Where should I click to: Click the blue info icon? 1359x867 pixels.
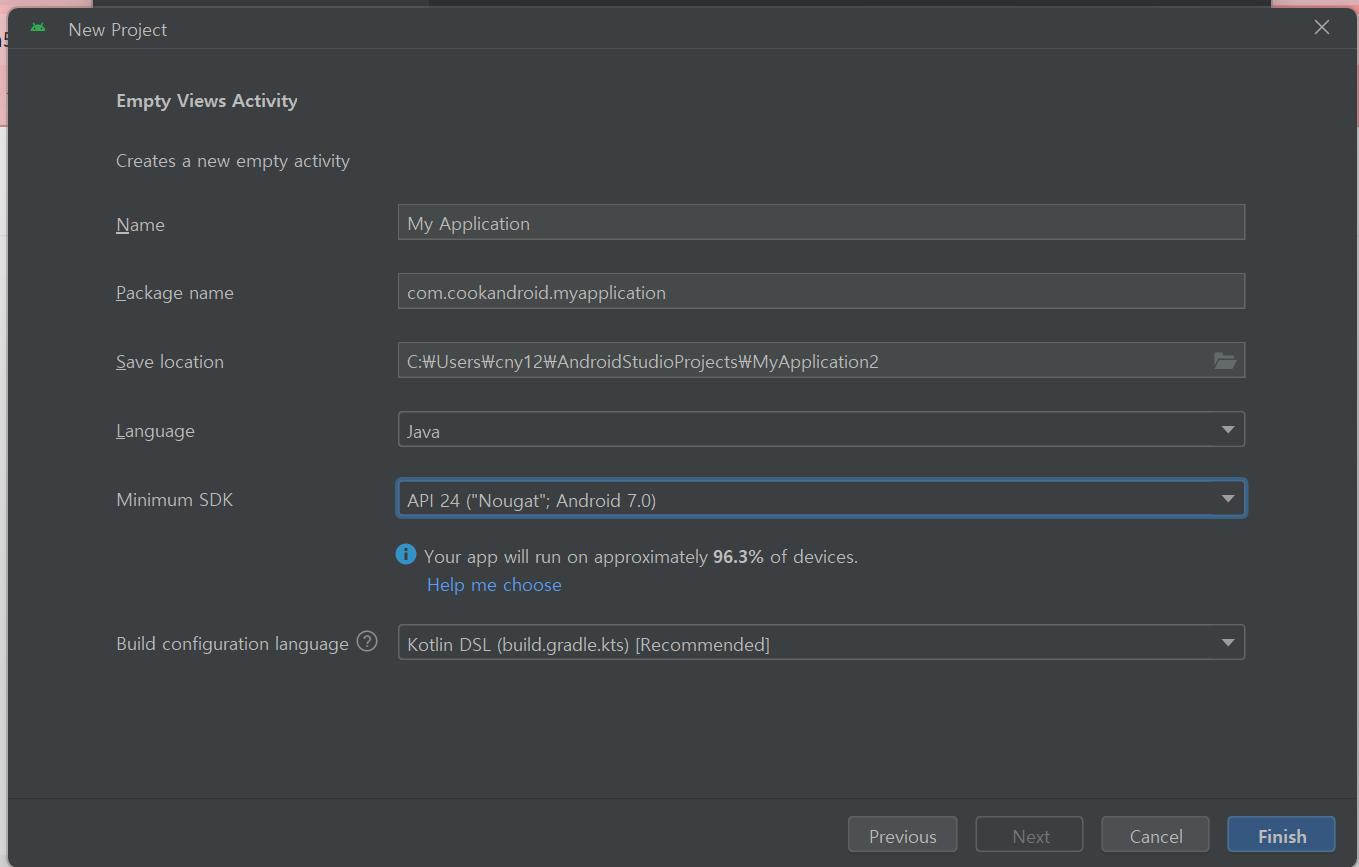pyautogui.click(x=406, y=555)
